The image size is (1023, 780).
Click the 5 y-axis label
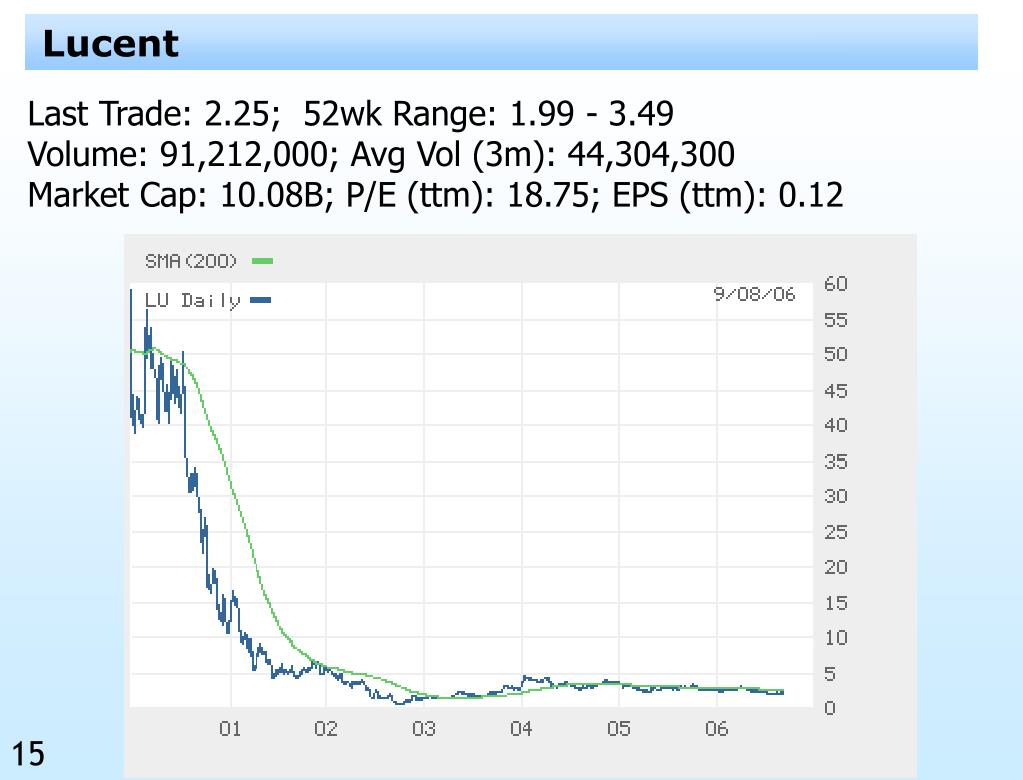pyautogui.click(x=830, y=674)
